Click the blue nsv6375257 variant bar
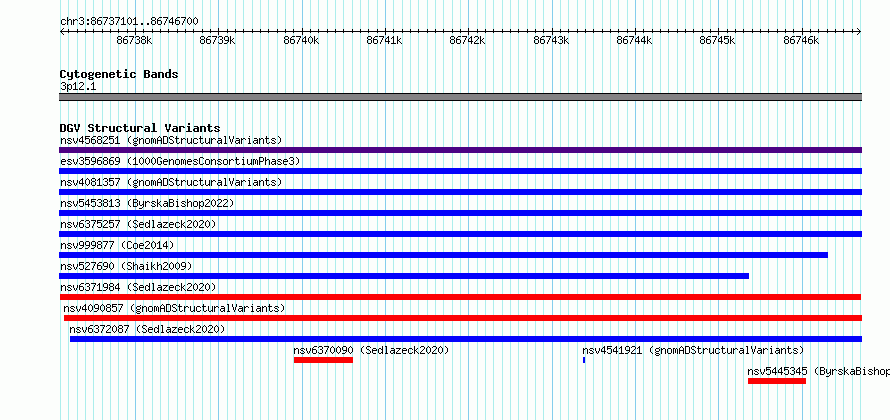Viewport: 890px width, 420px height. [x=460, y=234]
